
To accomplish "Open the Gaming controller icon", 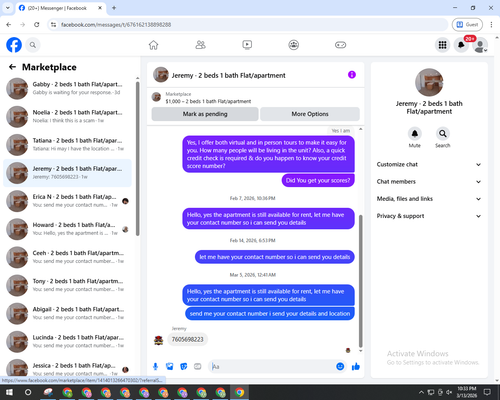I will (x=340, y=45).
